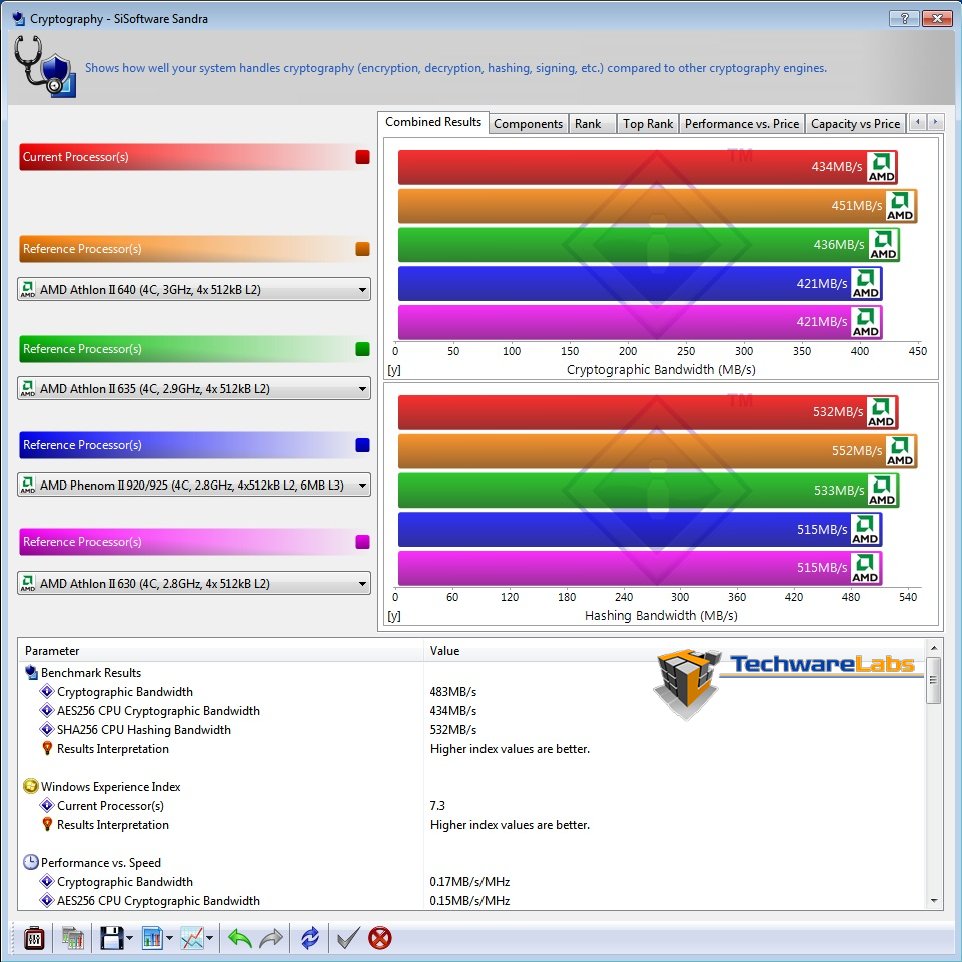Click the stethoscope Sandra module icon
The height and width of the screenshot is (962, 962).
coord(44,66)
